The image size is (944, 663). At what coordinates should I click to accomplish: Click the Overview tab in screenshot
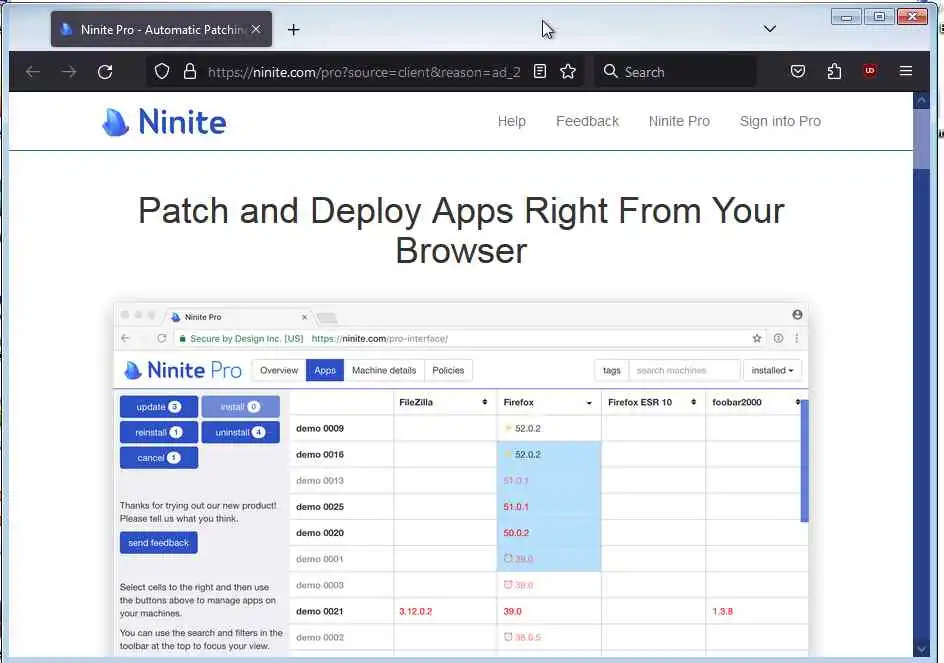(x=279, y=370)
